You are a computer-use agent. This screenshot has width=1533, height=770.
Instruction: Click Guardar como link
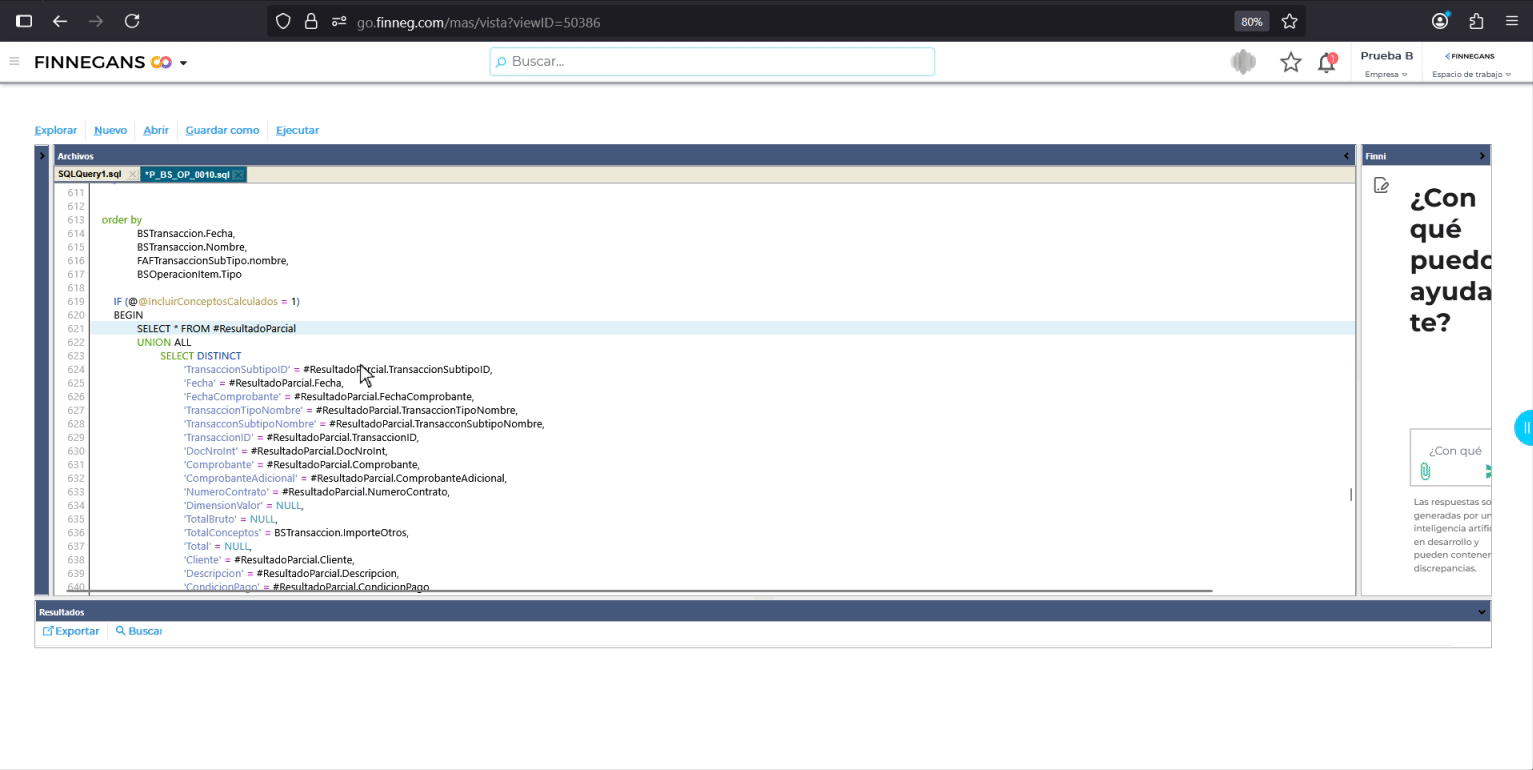[x=222, y=130]
